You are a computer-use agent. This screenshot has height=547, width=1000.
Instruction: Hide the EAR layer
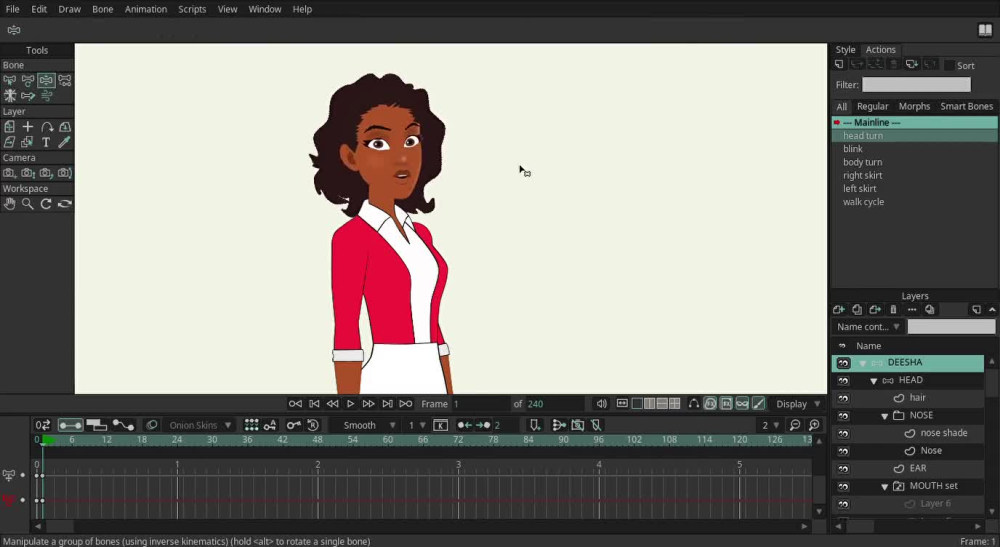843,469
